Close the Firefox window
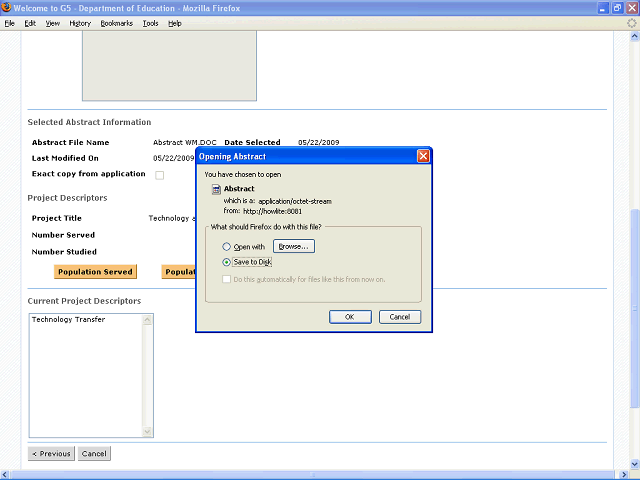Image resolution: width=640 pixels, height=480 pixels. point(632,8)
